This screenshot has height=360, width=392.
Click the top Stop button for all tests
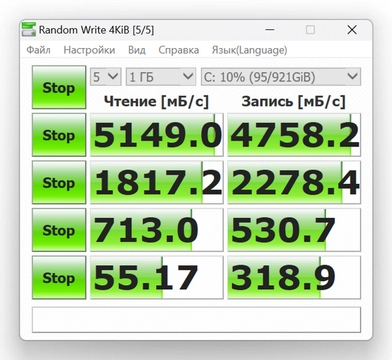coord(59,87)
